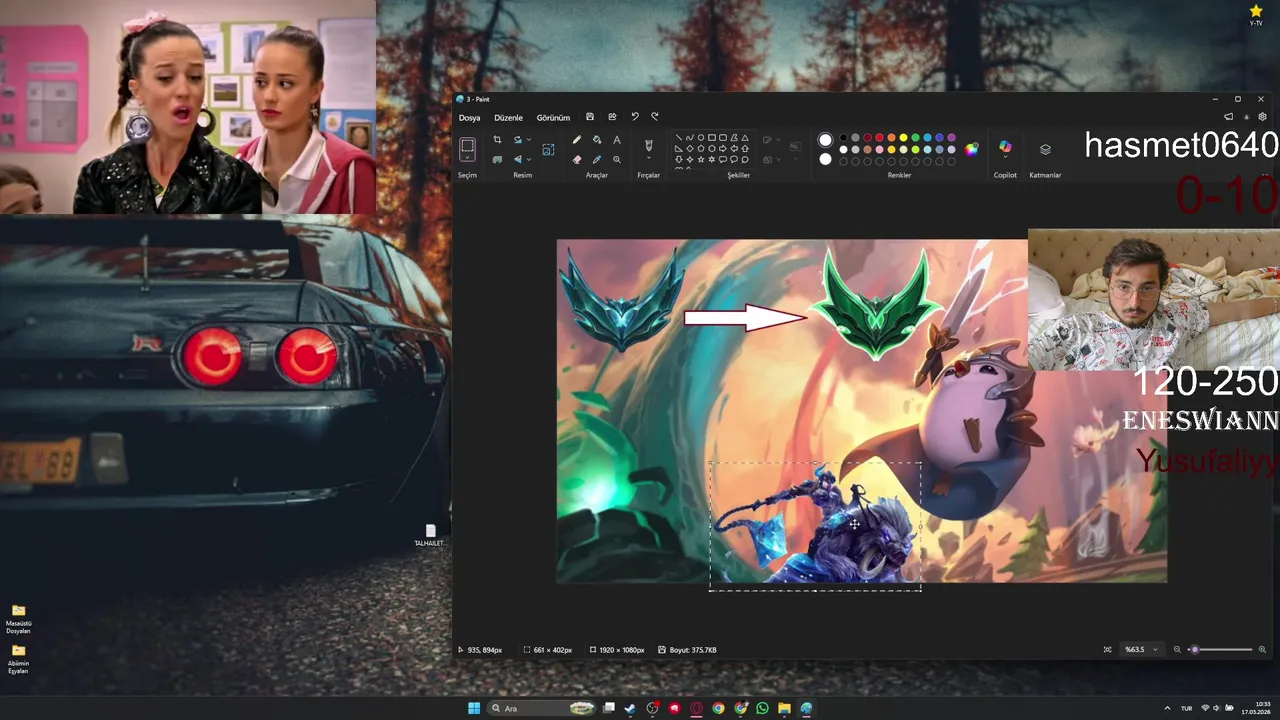Pick the black color swatch
1280x720 pixels.
tap(843, 137)
